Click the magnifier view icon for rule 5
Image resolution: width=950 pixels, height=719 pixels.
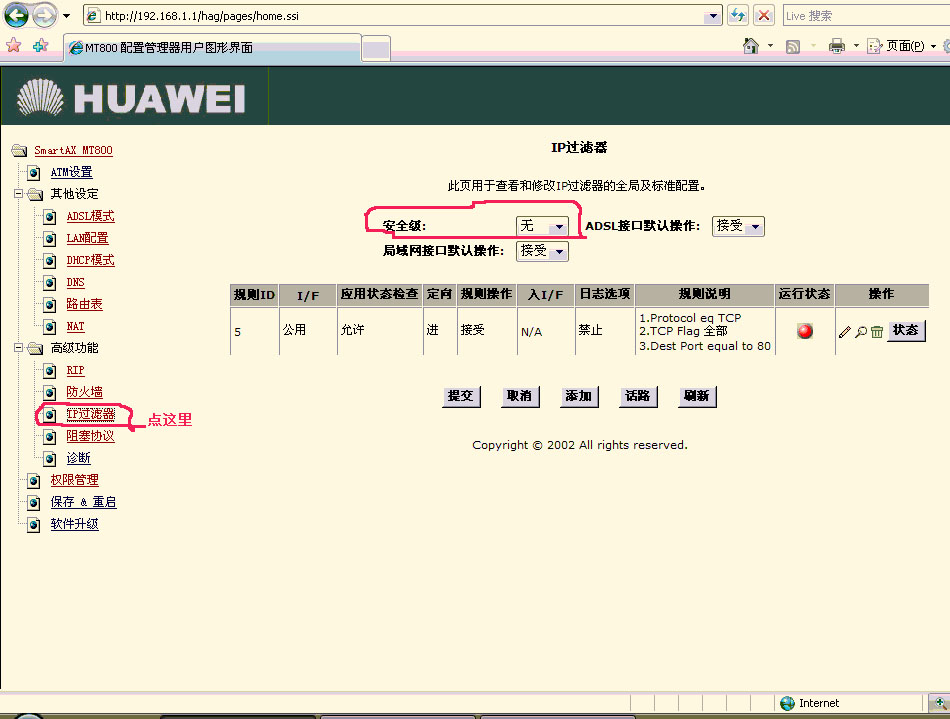click(x=860, y=332)
